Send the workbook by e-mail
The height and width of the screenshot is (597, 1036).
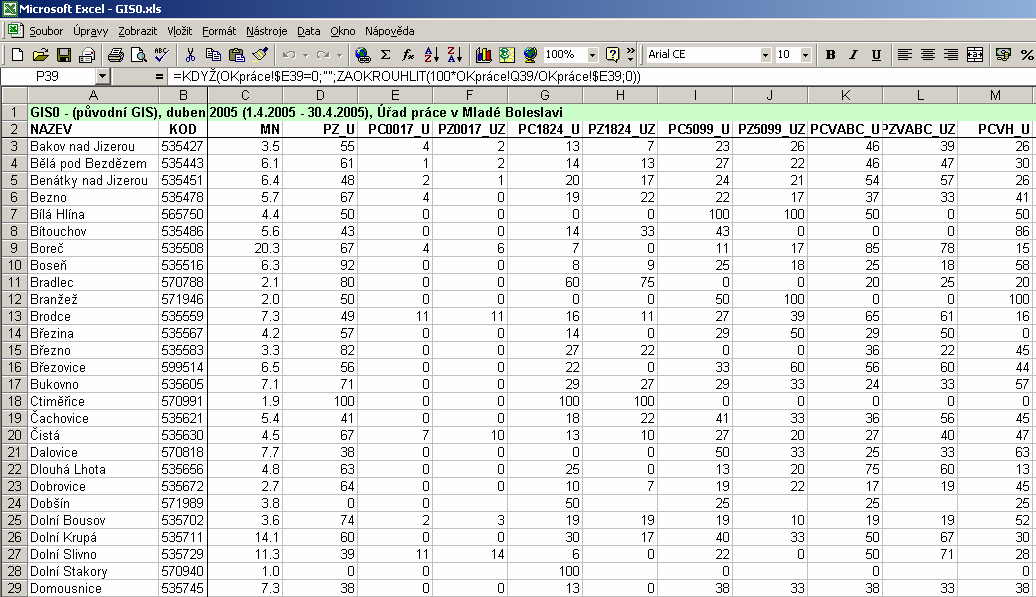click(87, 55)
